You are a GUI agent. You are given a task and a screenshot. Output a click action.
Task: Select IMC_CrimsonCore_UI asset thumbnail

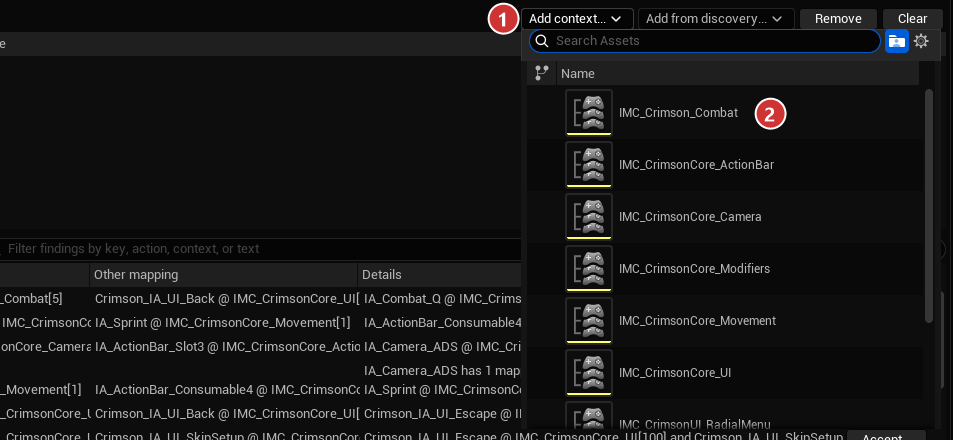coord(588,373)
